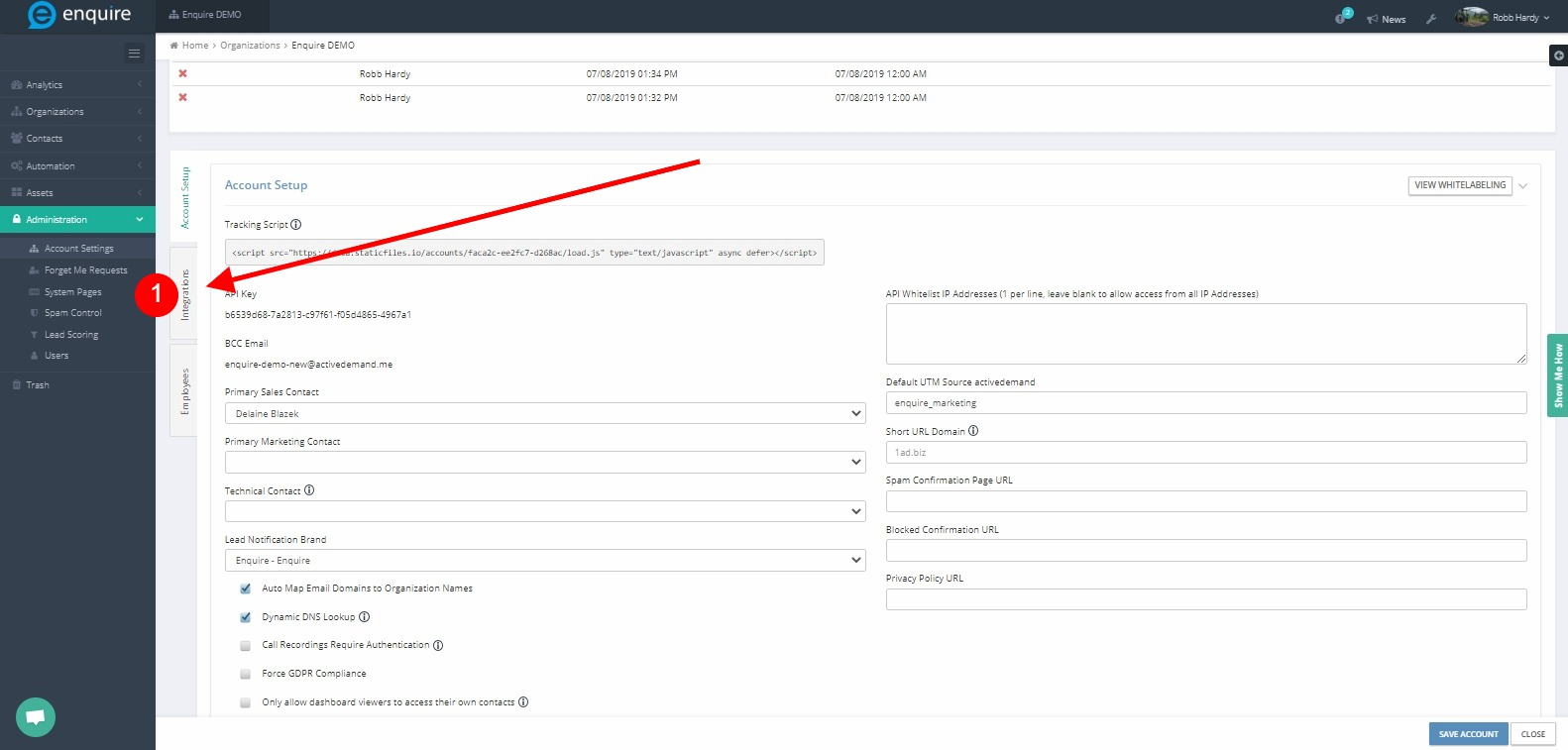This screenshot has height=750, width=1568.
Task: Click Robb Hardy profile avatar
Action: [1472, 17]
